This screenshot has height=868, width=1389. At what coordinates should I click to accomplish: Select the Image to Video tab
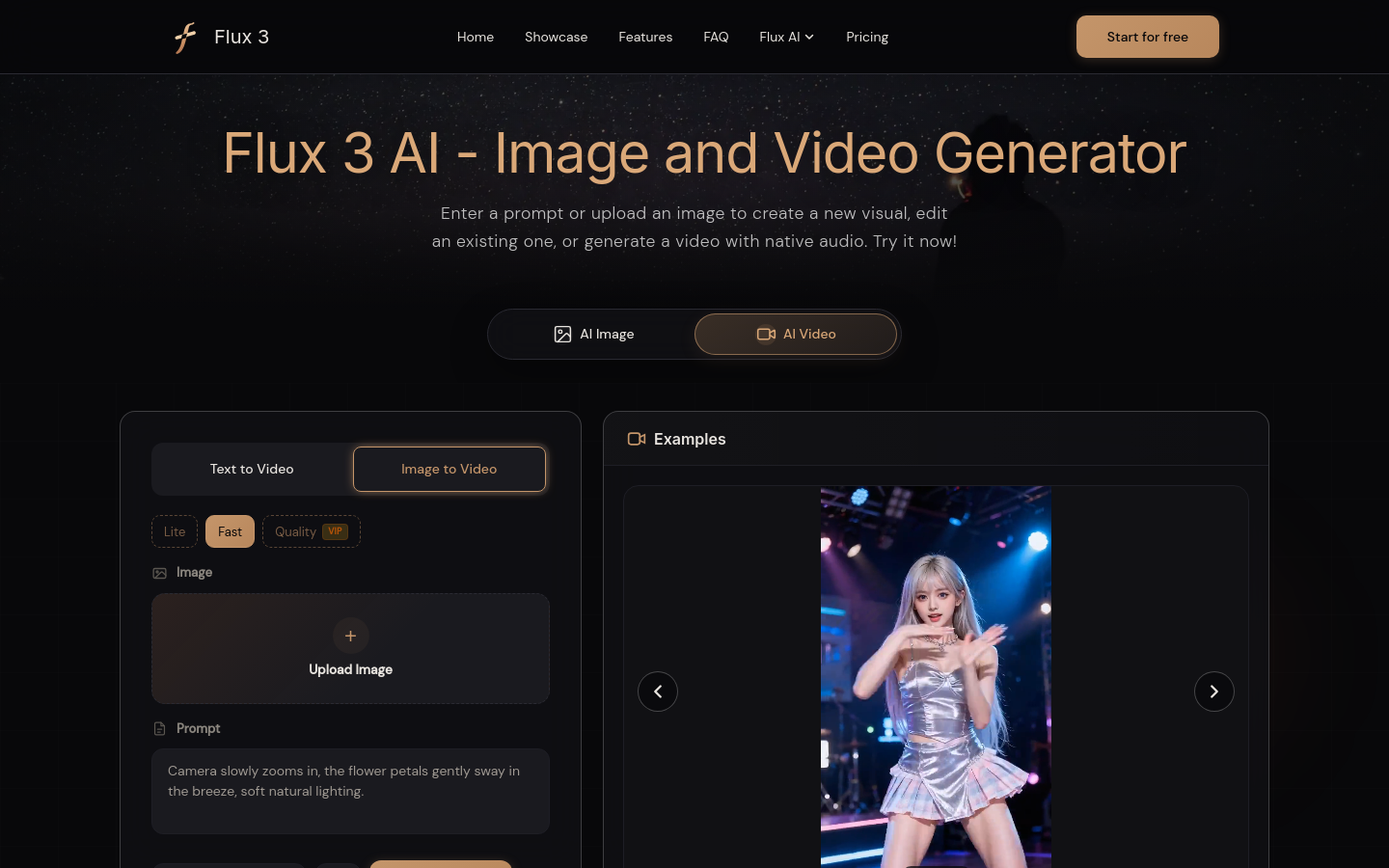pos(449,469)
